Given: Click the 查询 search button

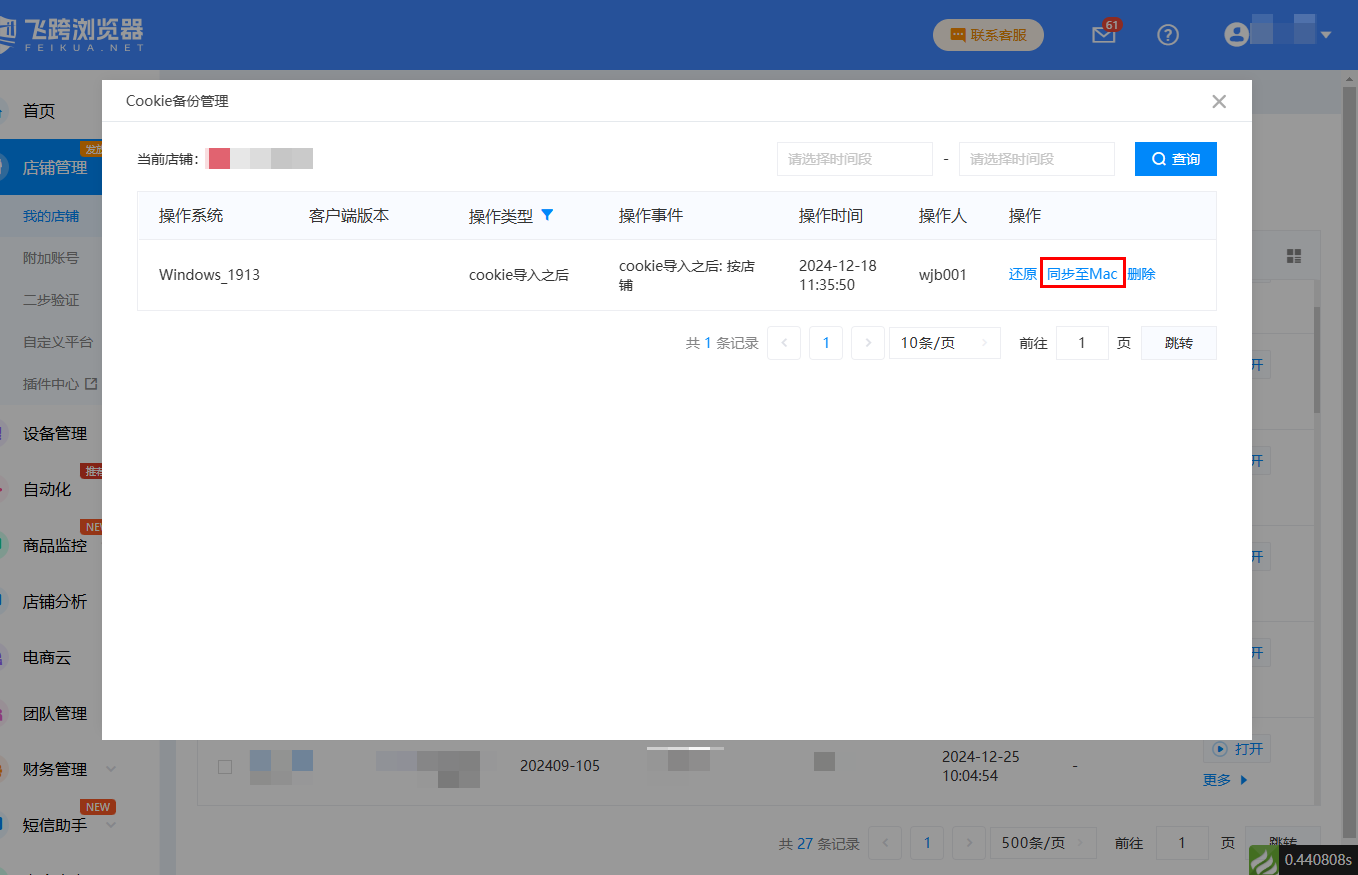Looking at the screenshot, I should point(1175,159).
